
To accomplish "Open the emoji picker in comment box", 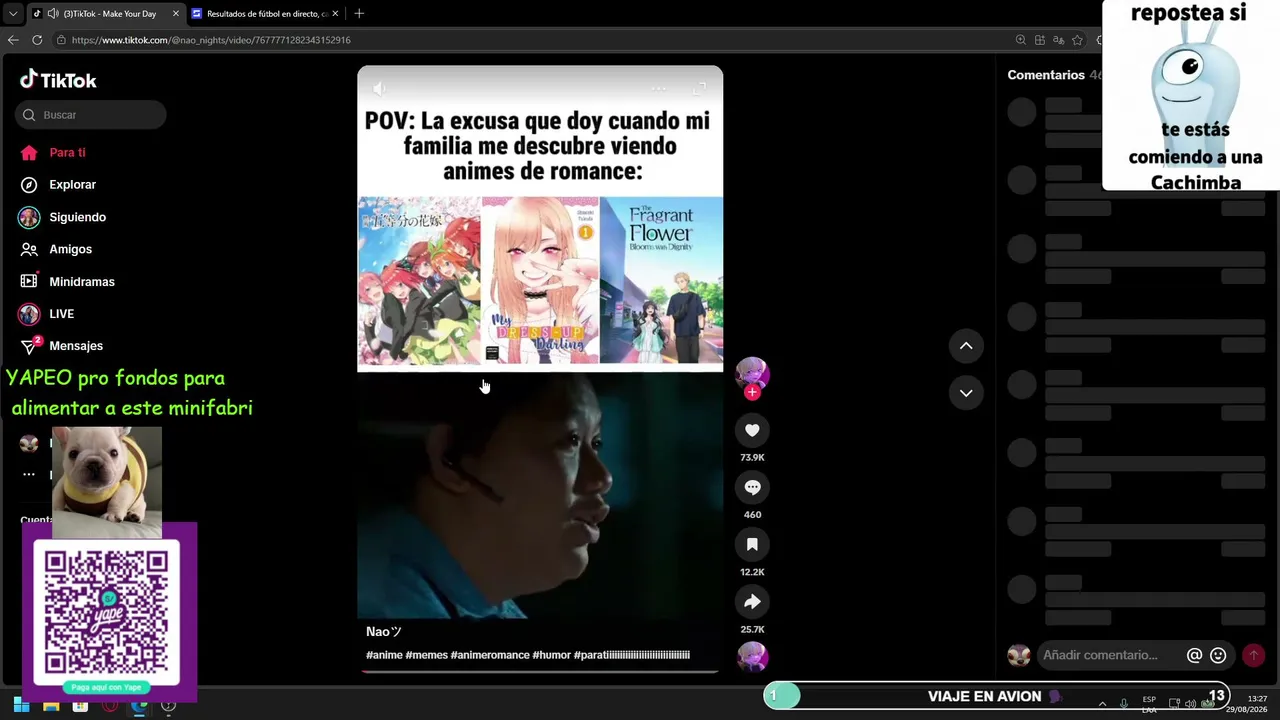I will [x=1218, y=655].
